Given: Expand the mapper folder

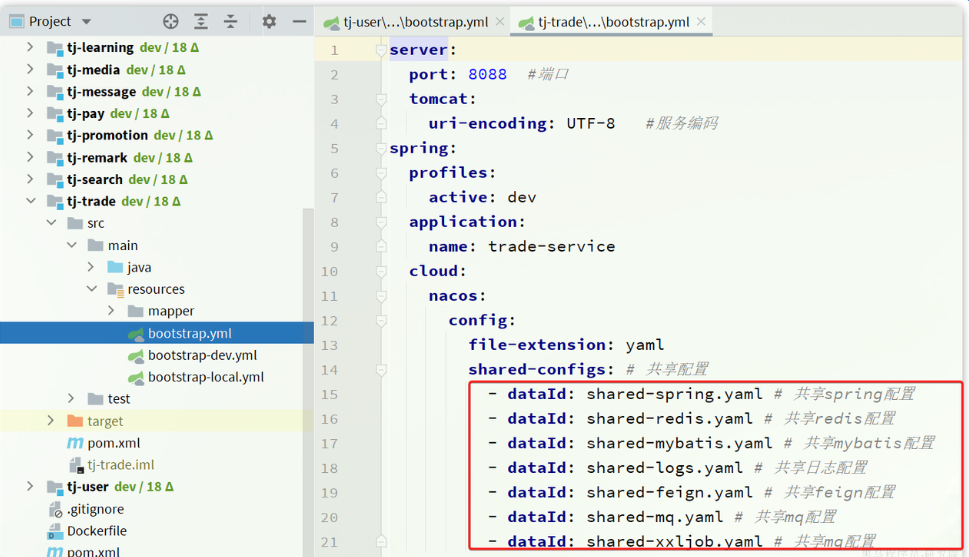Looking at the screenshot, I should pyautogui.click(x=111, y=310).
